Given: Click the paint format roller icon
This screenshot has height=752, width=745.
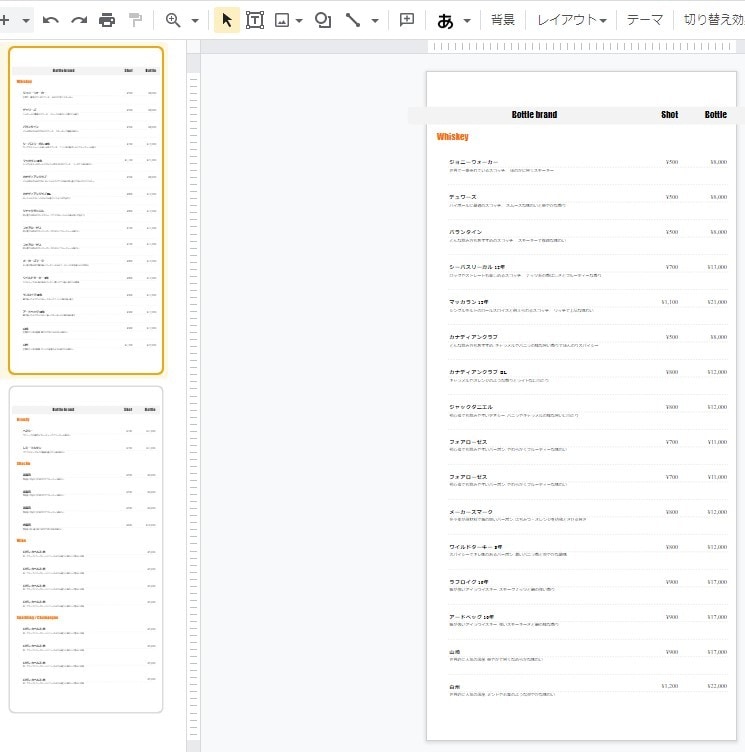Looking at the screenshot, I should pos(136,20).
